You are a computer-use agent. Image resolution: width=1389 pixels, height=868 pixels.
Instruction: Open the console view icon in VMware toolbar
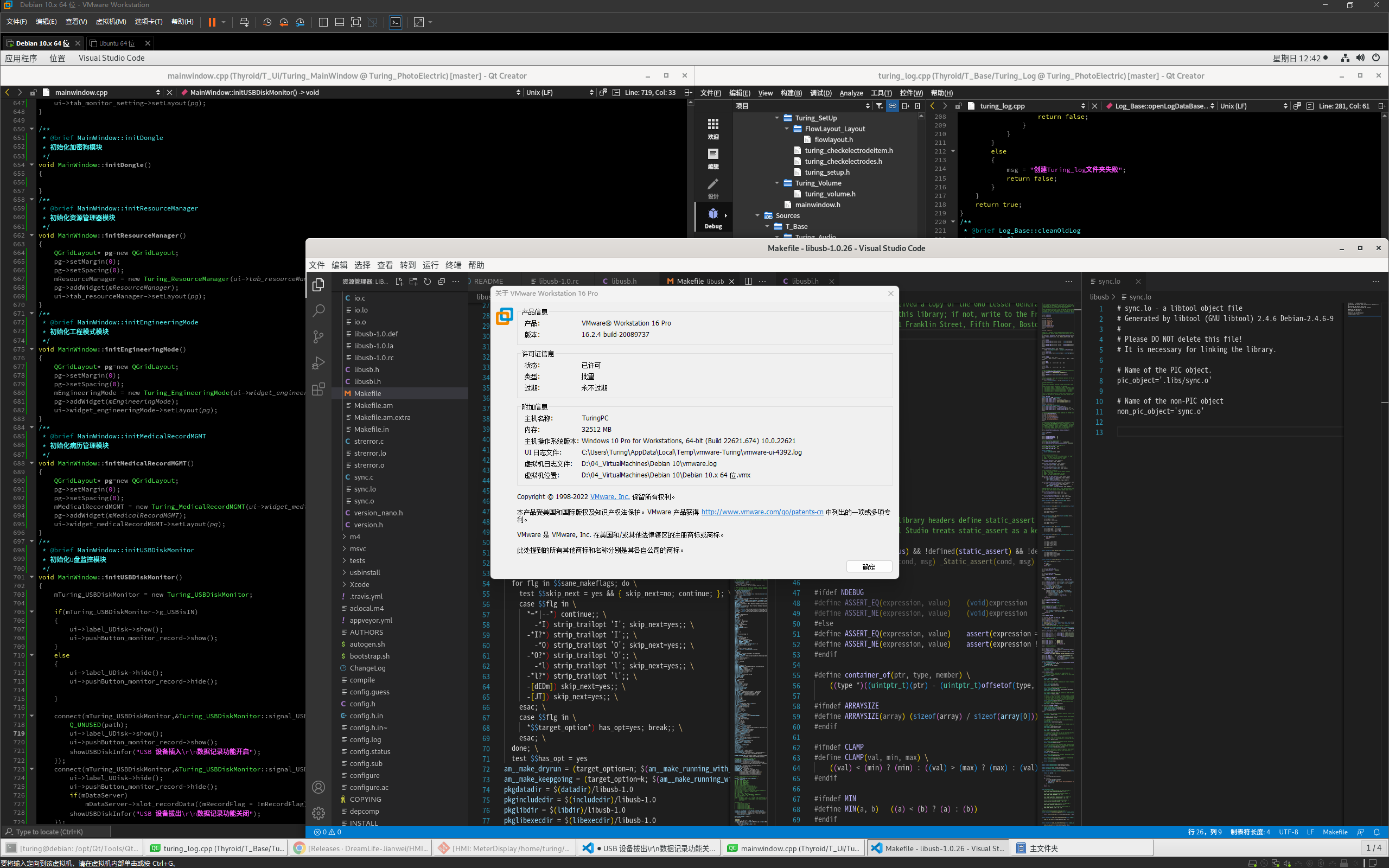point(396,22)
